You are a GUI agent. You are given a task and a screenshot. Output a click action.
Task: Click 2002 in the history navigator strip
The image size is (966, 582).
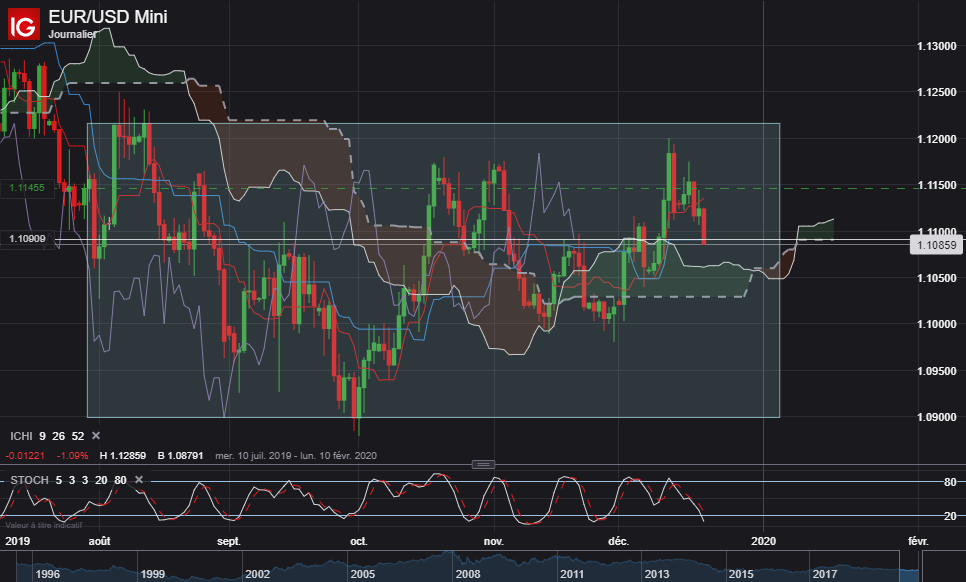(258, 574)
